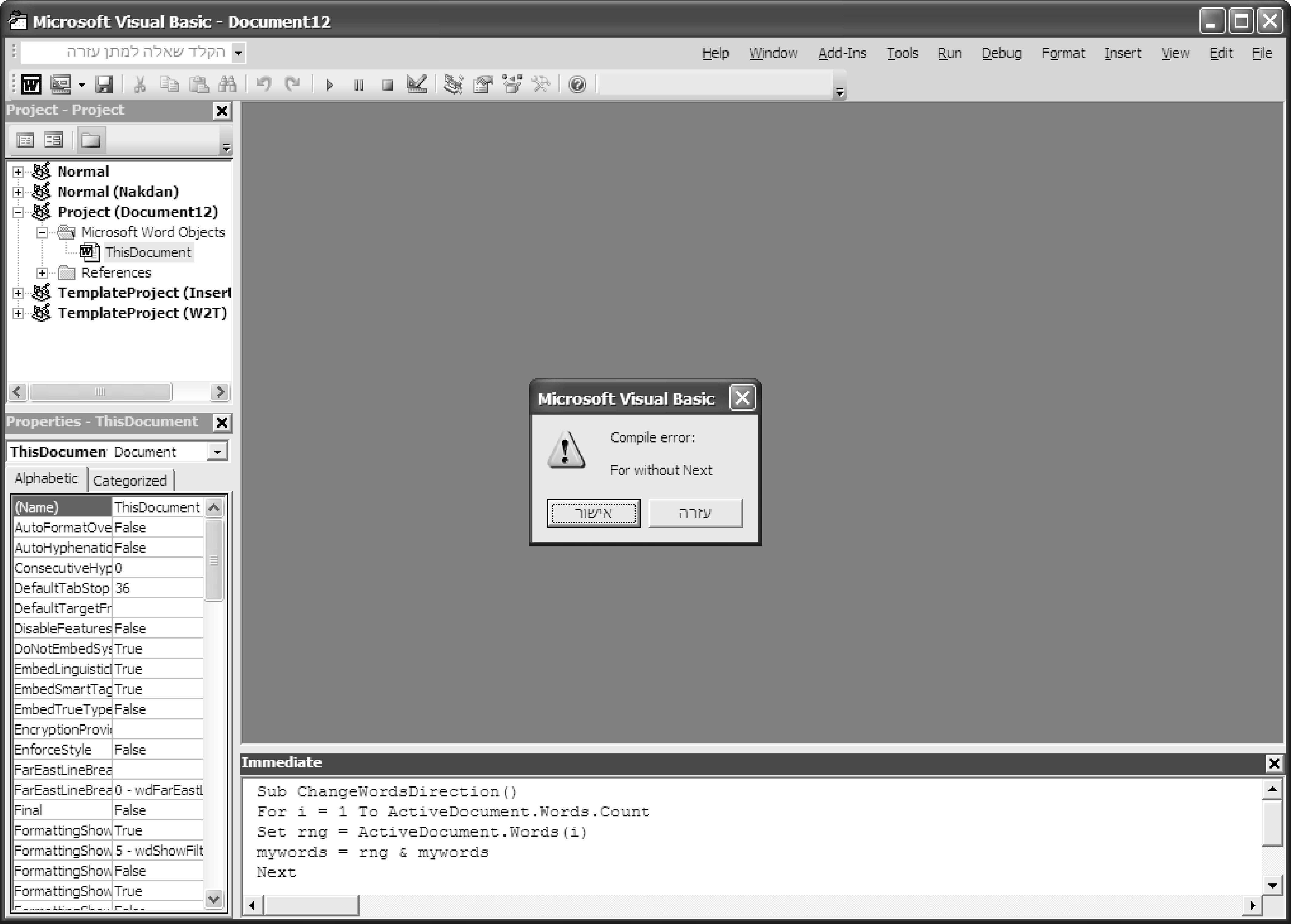Open the Project Explorer toolbar icon
The image size is (1291, 924).
(453, 85)
